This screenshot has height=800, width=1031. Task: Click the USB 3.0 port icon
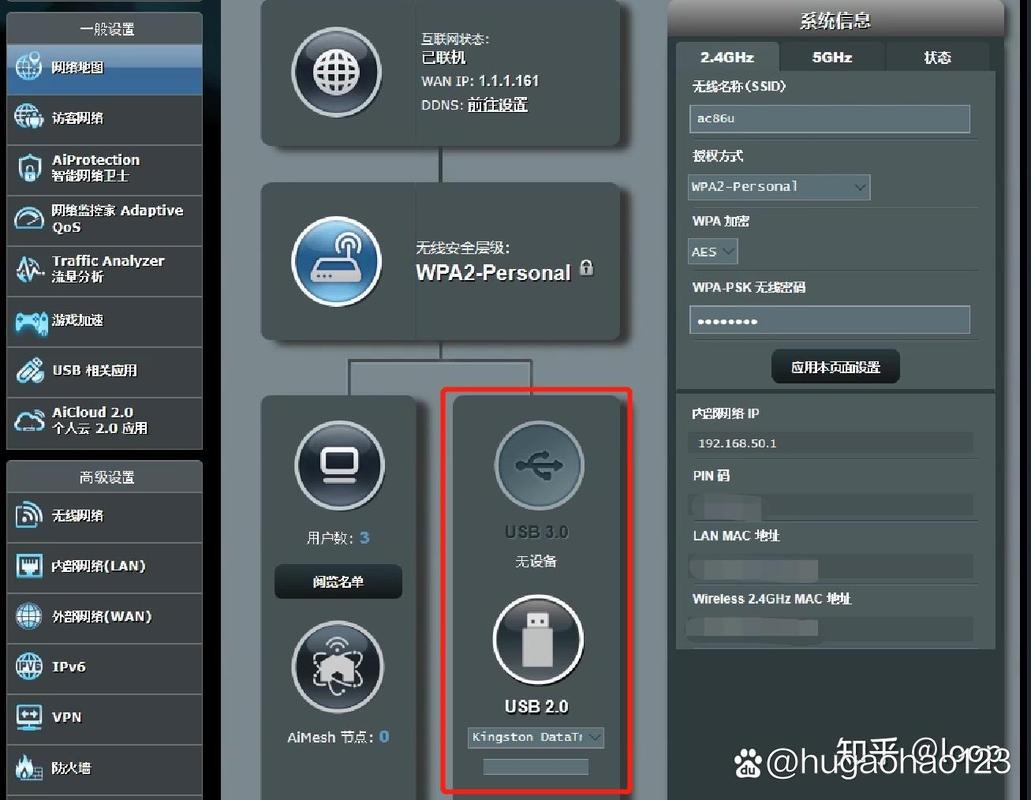click(539, 465)
